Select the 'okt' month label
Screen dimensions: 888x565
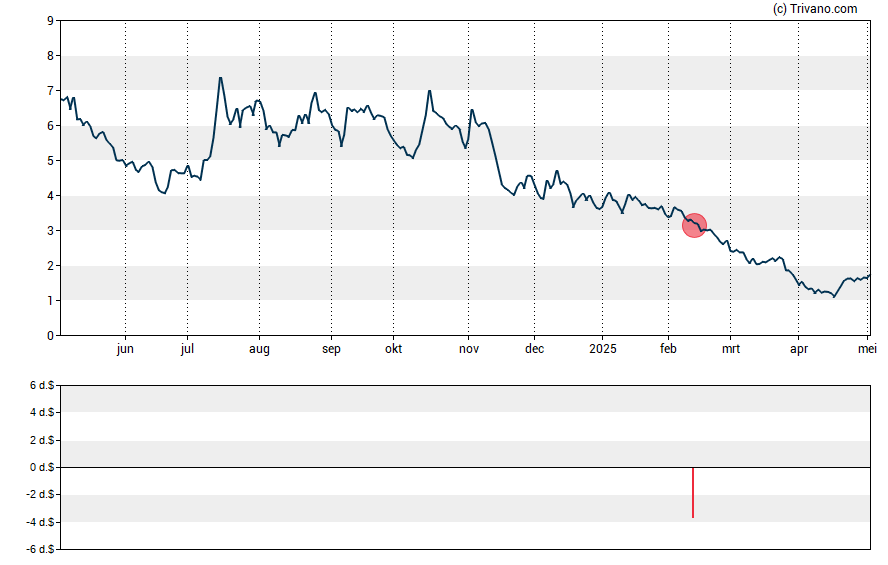[394, 349]
